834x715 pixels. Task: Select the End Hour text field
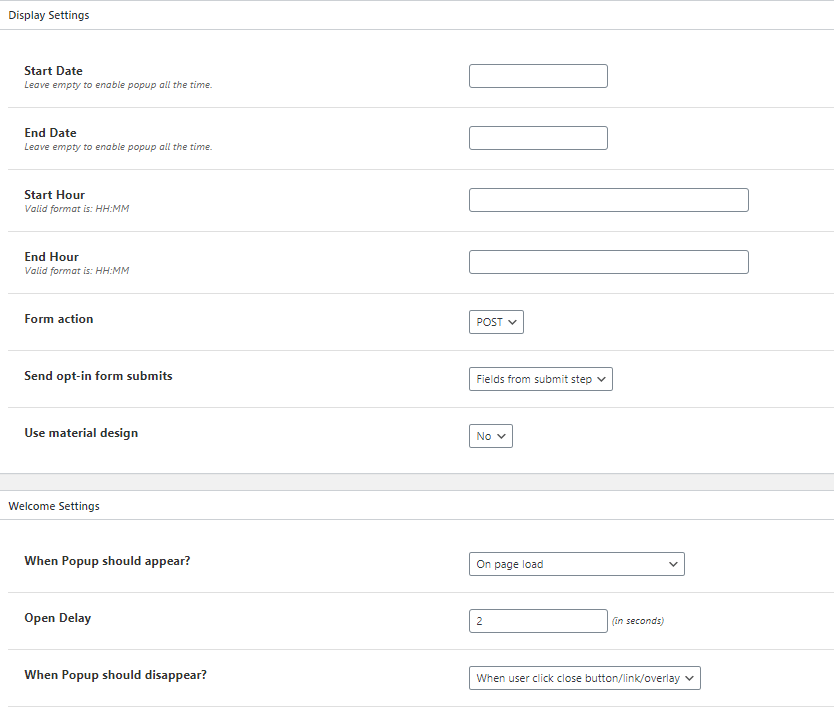coord(608,262)
